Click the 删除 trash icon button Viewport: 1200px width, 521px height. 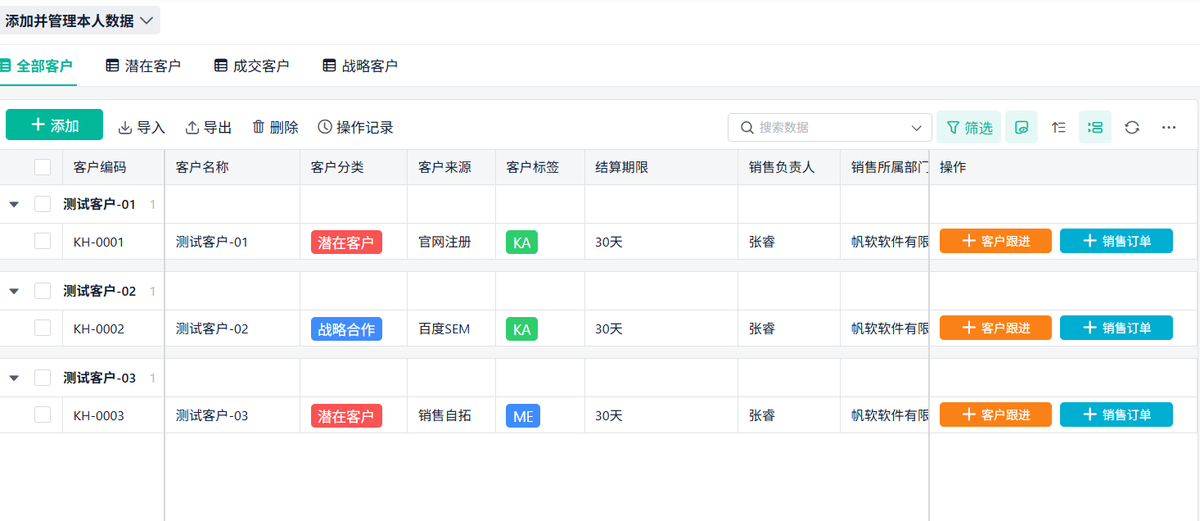(275, 128)
